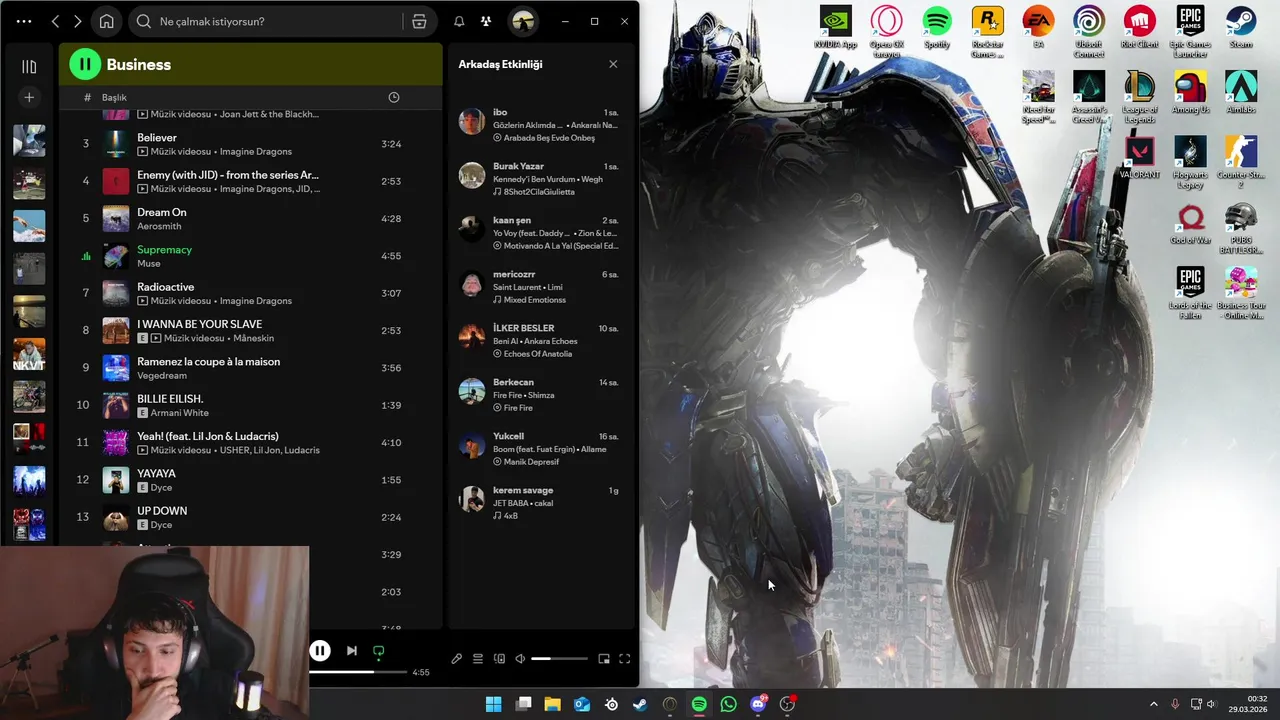Open NVIDIA App desktop shortcut

pos(836,28)
